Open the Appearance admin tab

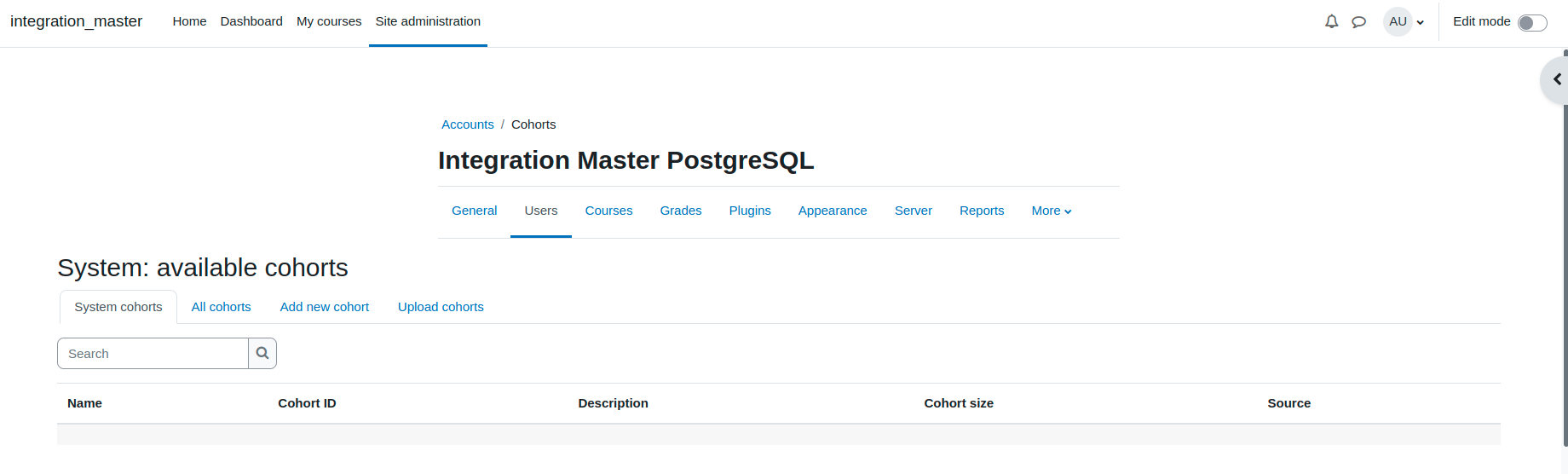833,211
